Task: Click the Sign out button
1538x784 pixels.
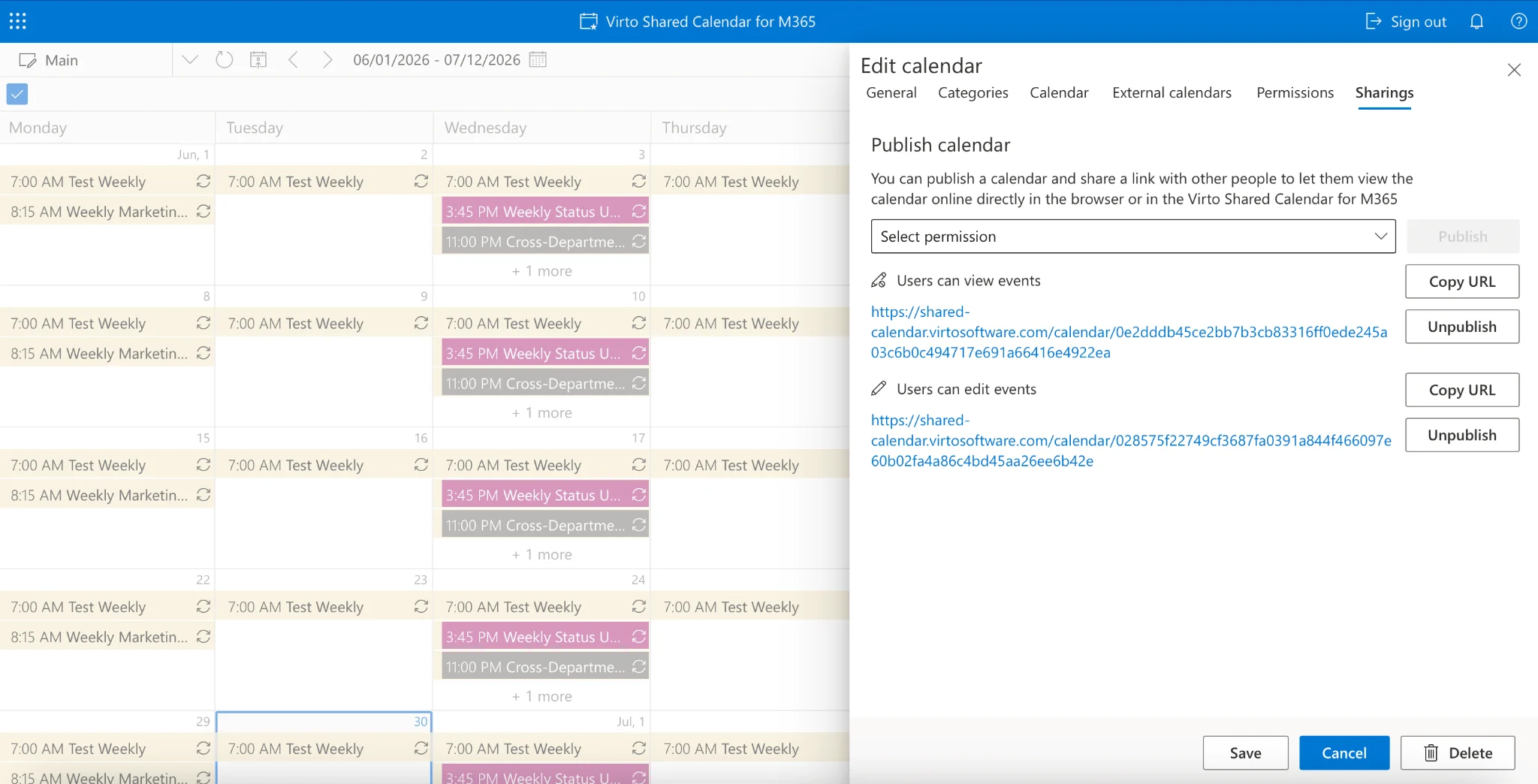Action: pyautogui.click(x=1406, y=21)
